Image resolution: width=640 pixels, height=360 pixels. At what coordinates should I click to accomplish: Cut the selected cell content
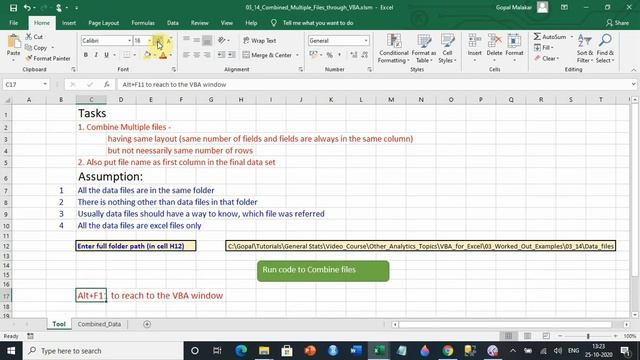click(34, 37)
